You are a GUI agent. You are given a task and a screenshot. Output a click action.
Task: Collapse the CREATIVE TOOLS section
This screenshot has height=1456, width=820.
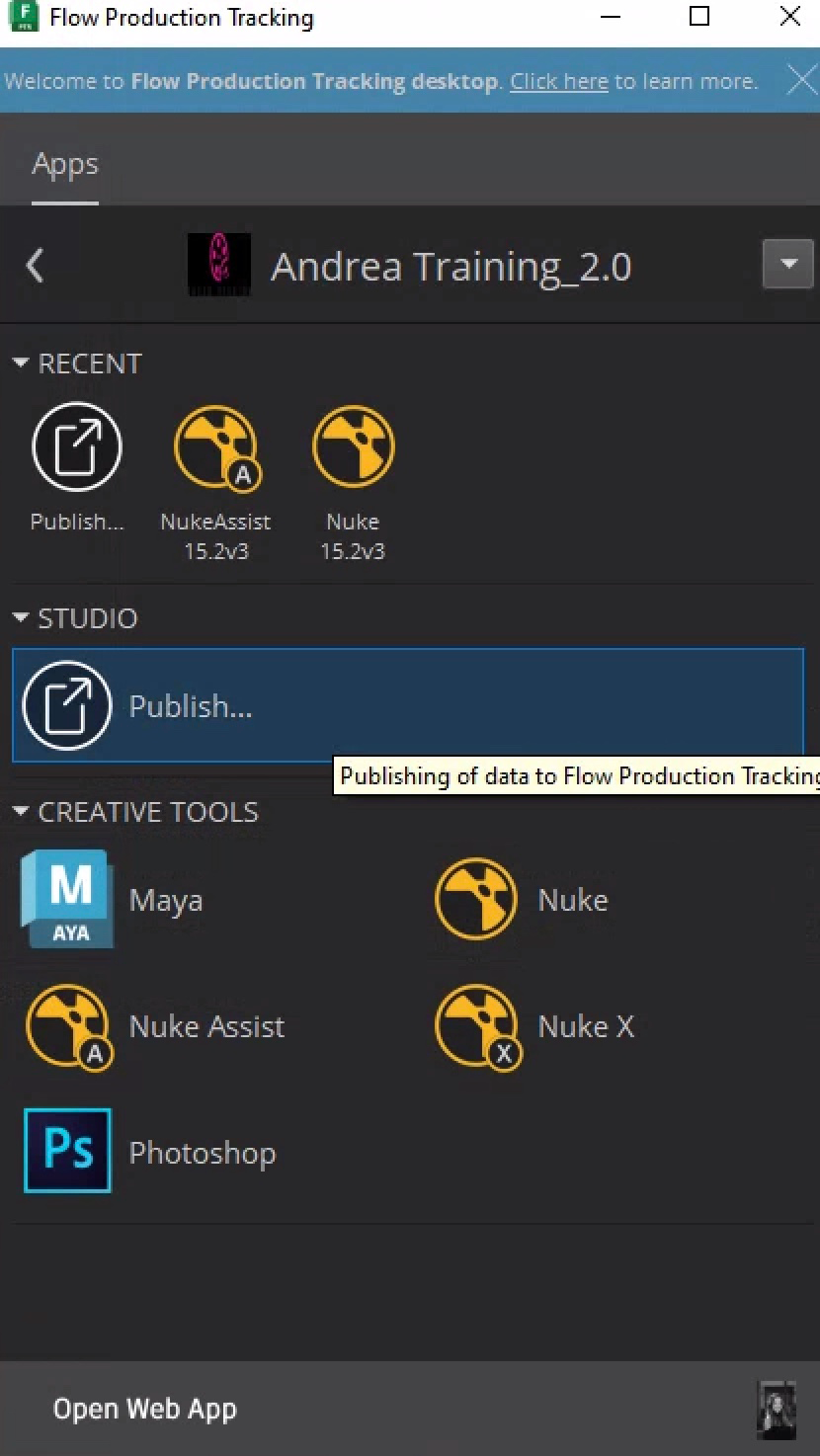point(21,813)
